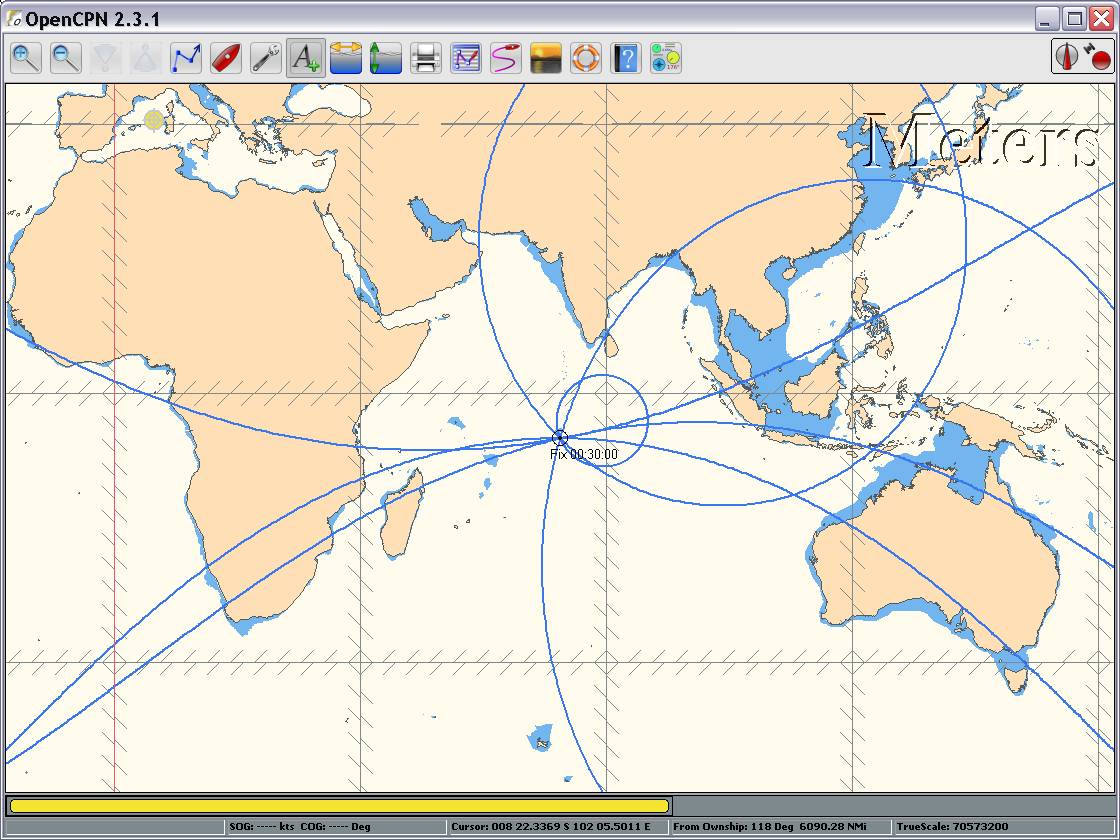Viewport: 1120px width, 840px height.
Task: Select the Create Route tool
Action: pos(186,58)
